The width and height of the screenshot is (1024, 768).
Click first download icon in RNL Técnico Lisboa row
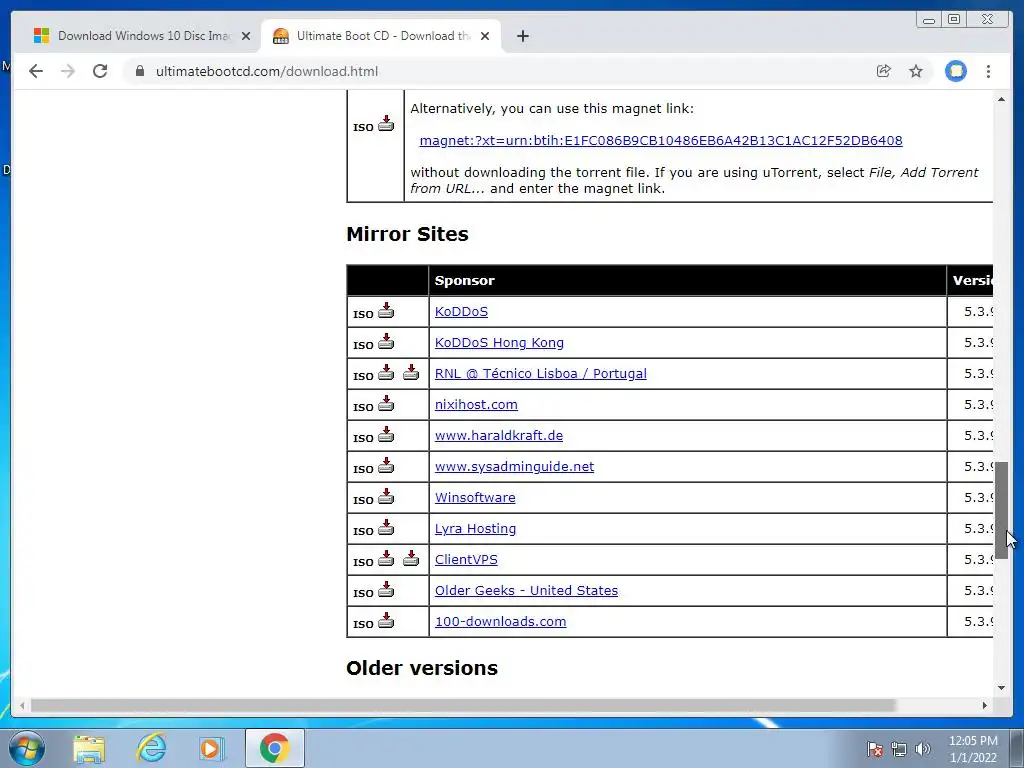[x=386, y=372]
